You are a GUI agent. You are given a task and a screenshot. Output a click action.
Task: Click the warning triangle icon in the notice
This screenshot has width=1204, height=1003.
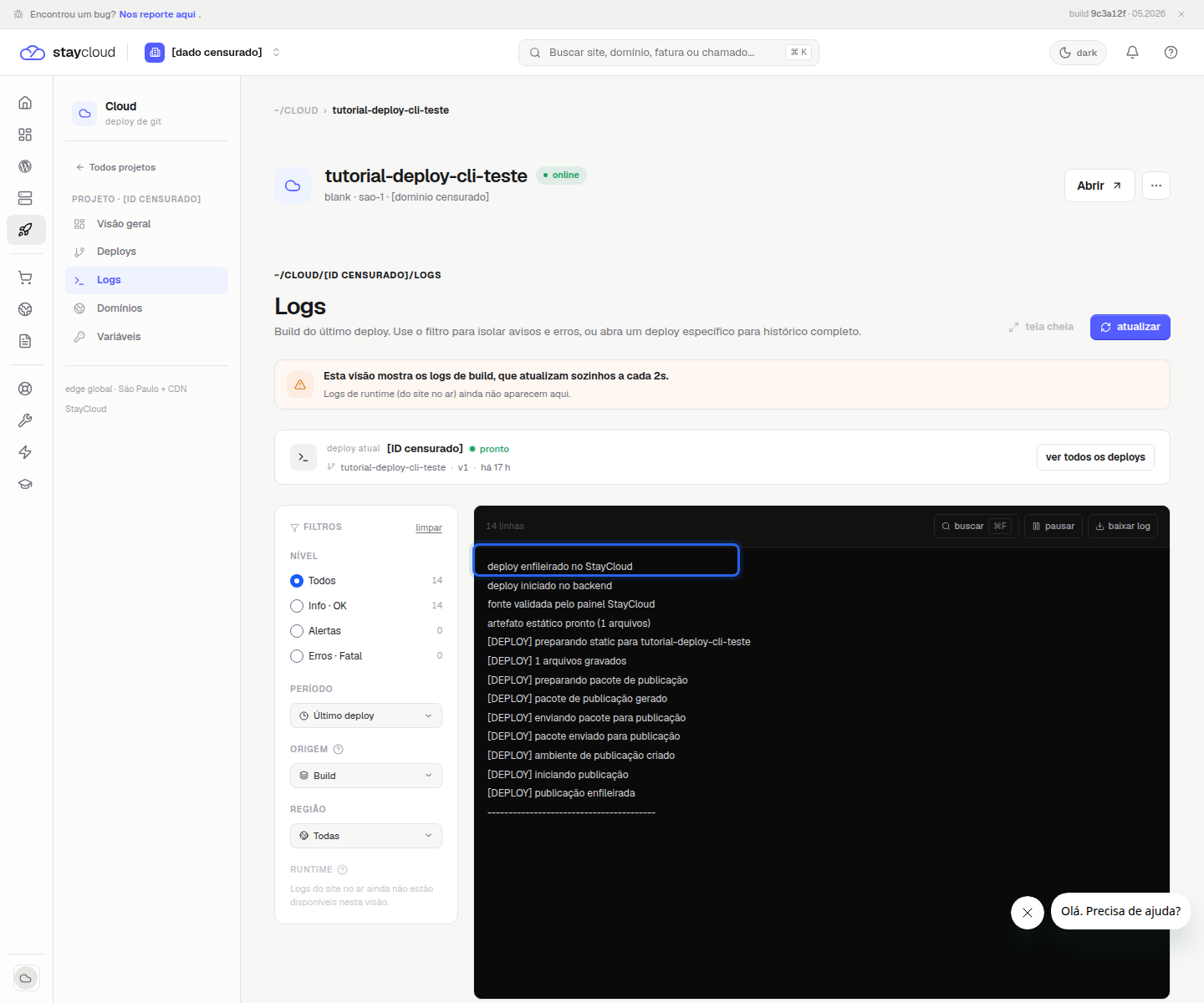[x=300, y=384]
